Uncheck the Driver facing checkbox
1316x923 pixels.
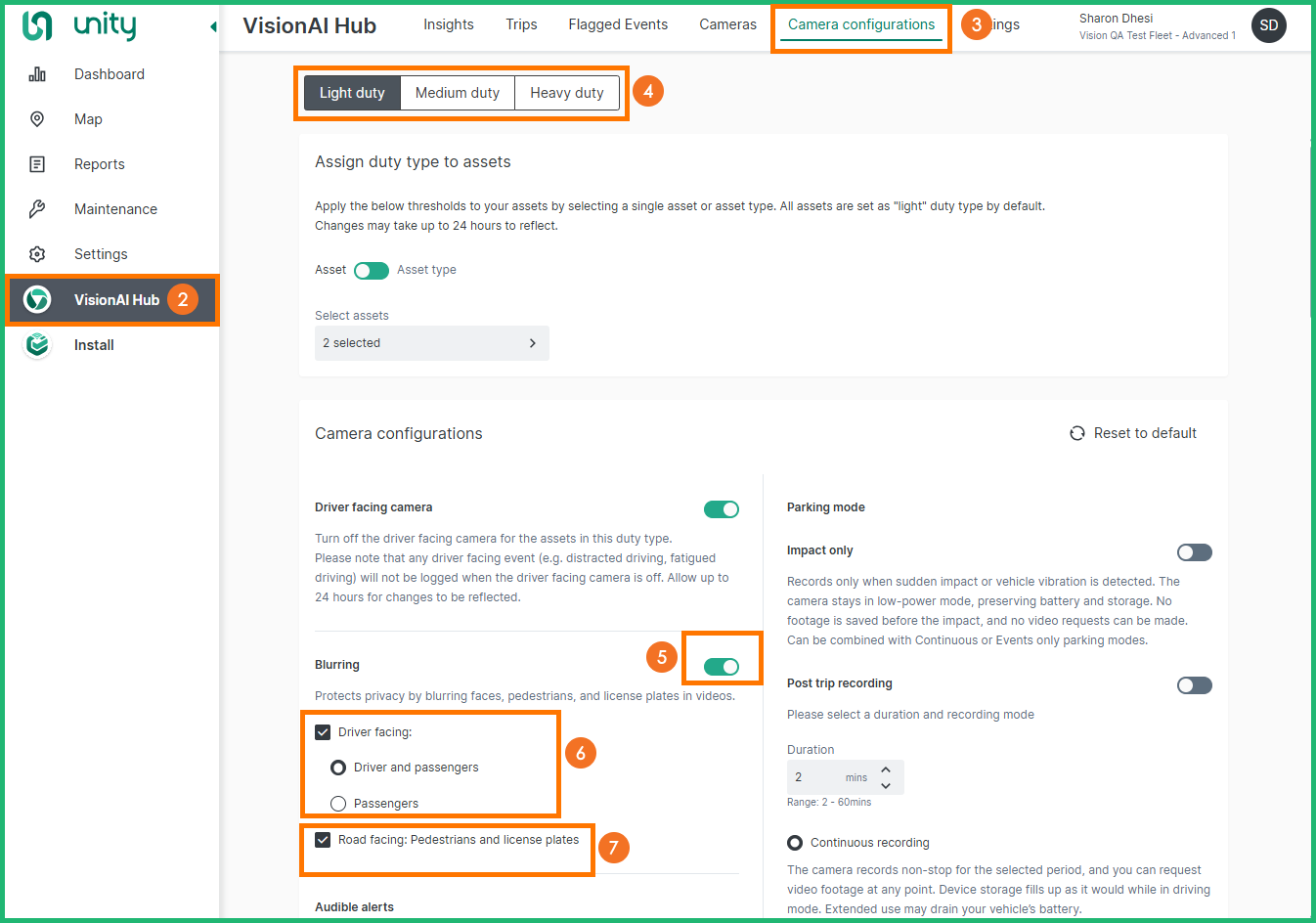tap(323, 732)
